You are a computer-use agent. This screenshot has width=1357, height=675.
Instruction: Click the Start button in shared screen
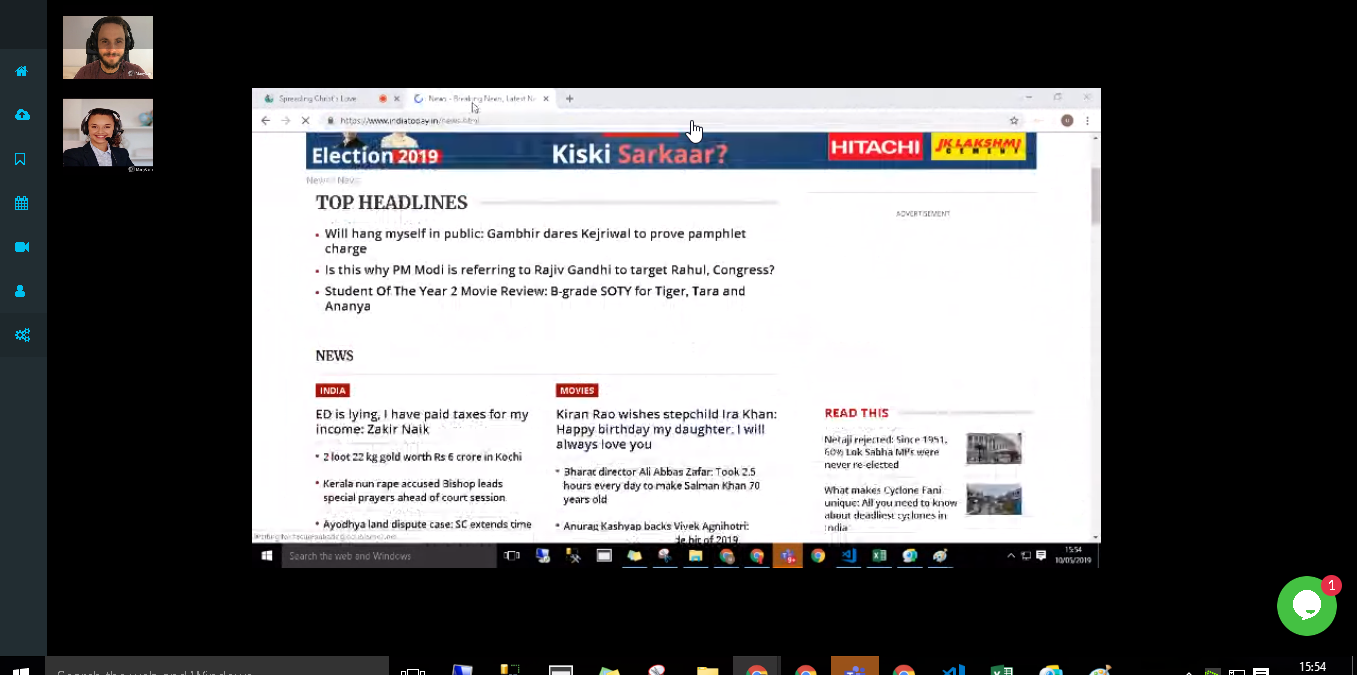click(x=267, y=556)
